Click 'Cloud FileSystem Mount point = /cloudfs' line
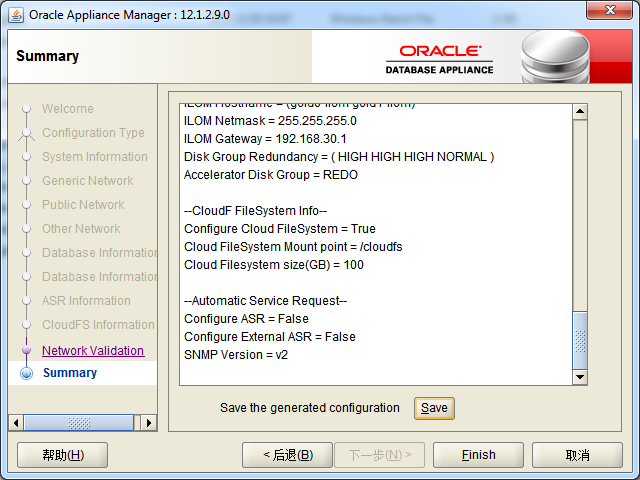640x480 pixels. point(293,247)
